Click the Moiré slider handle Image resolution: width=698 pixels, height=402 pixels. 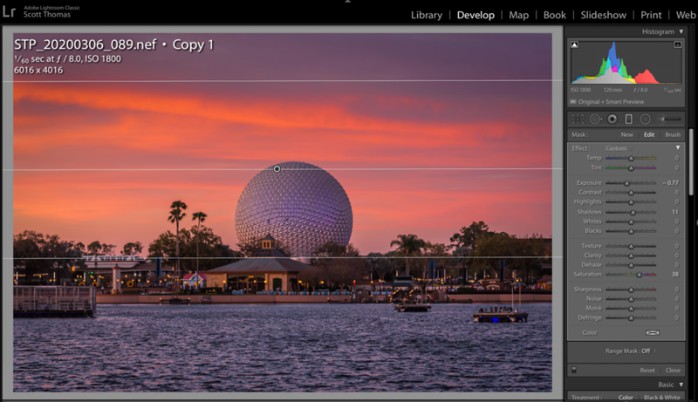point(631,309)
